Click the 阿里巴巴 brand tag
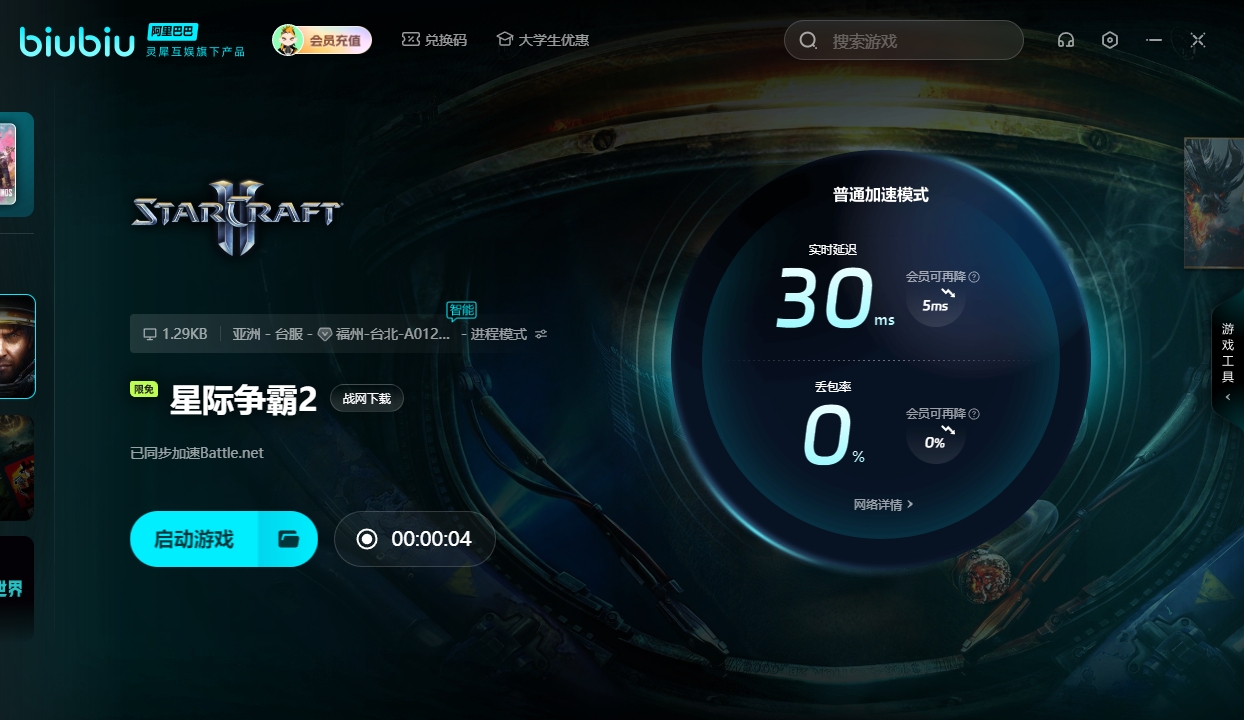The height and width of the screenshot is (720, 1244). pos(170,31)
